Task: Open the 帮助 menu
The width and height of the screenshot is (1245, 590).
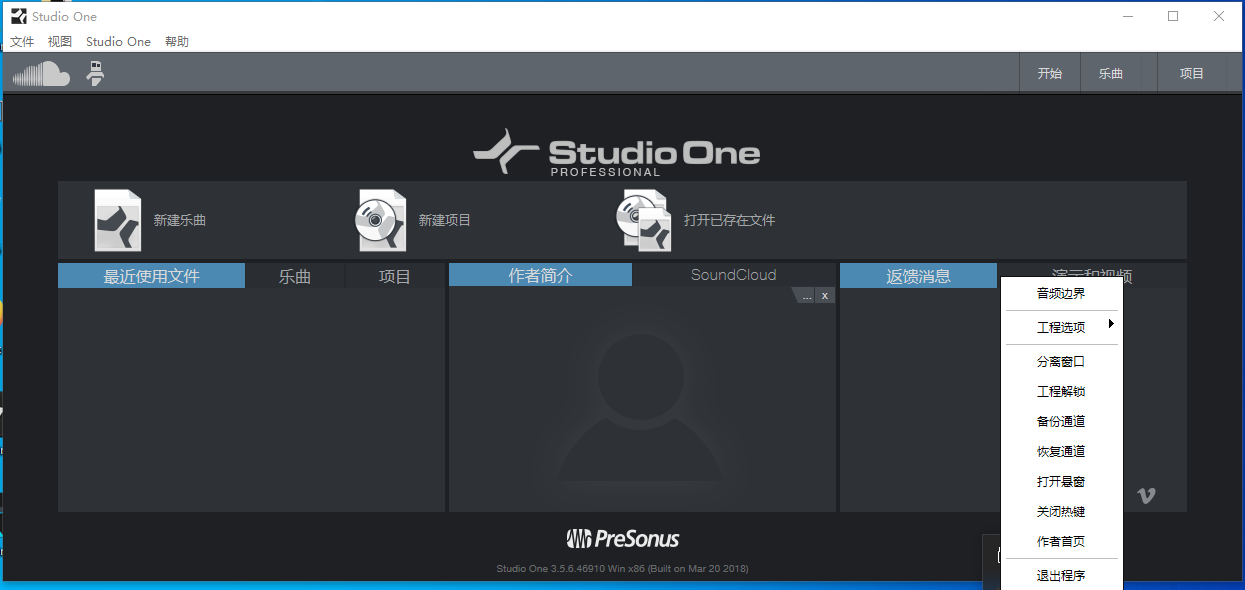Action: [177, 42]
